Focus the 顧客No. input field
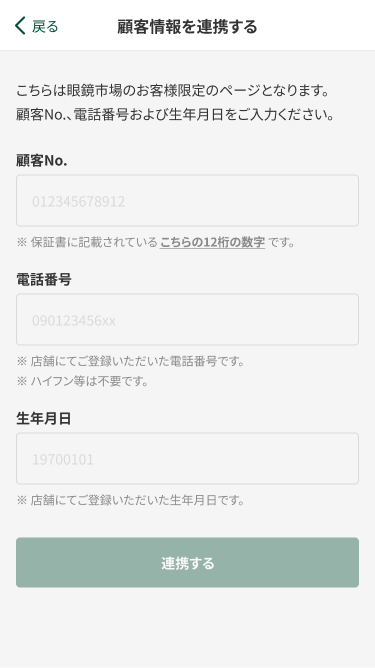The width and height of the screenshot is (375, 668). tap(188, 201)
